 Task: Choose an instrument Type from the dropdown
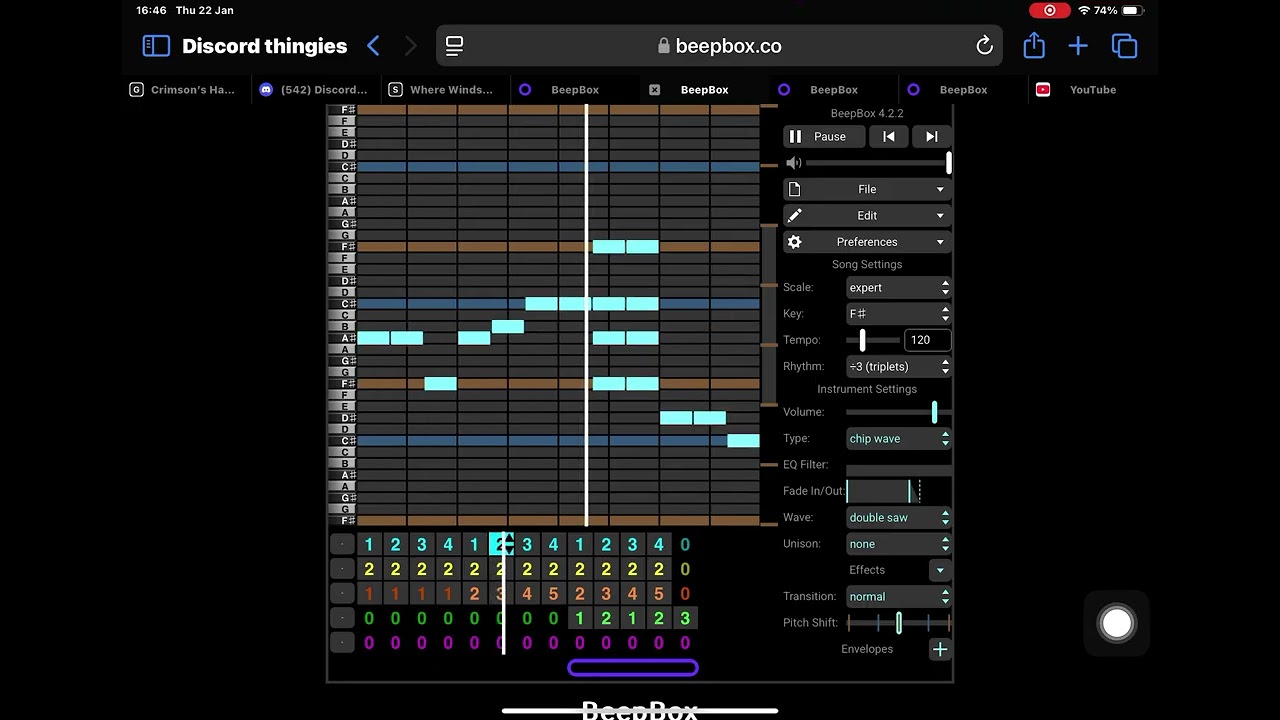898,439
